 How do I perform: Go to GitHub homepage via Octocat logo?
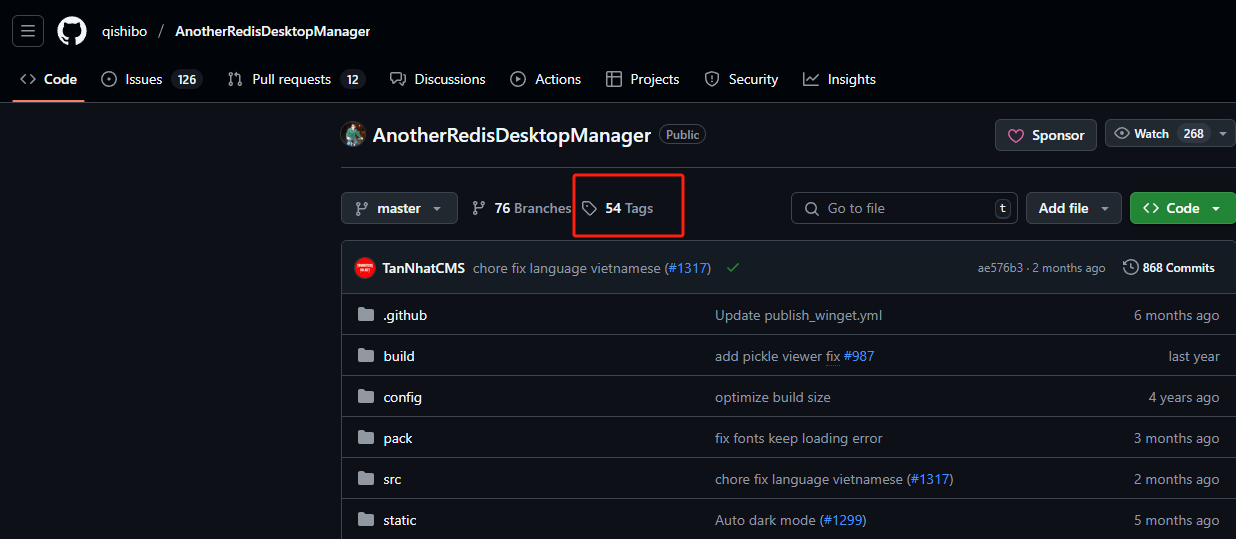pos(72,31)
